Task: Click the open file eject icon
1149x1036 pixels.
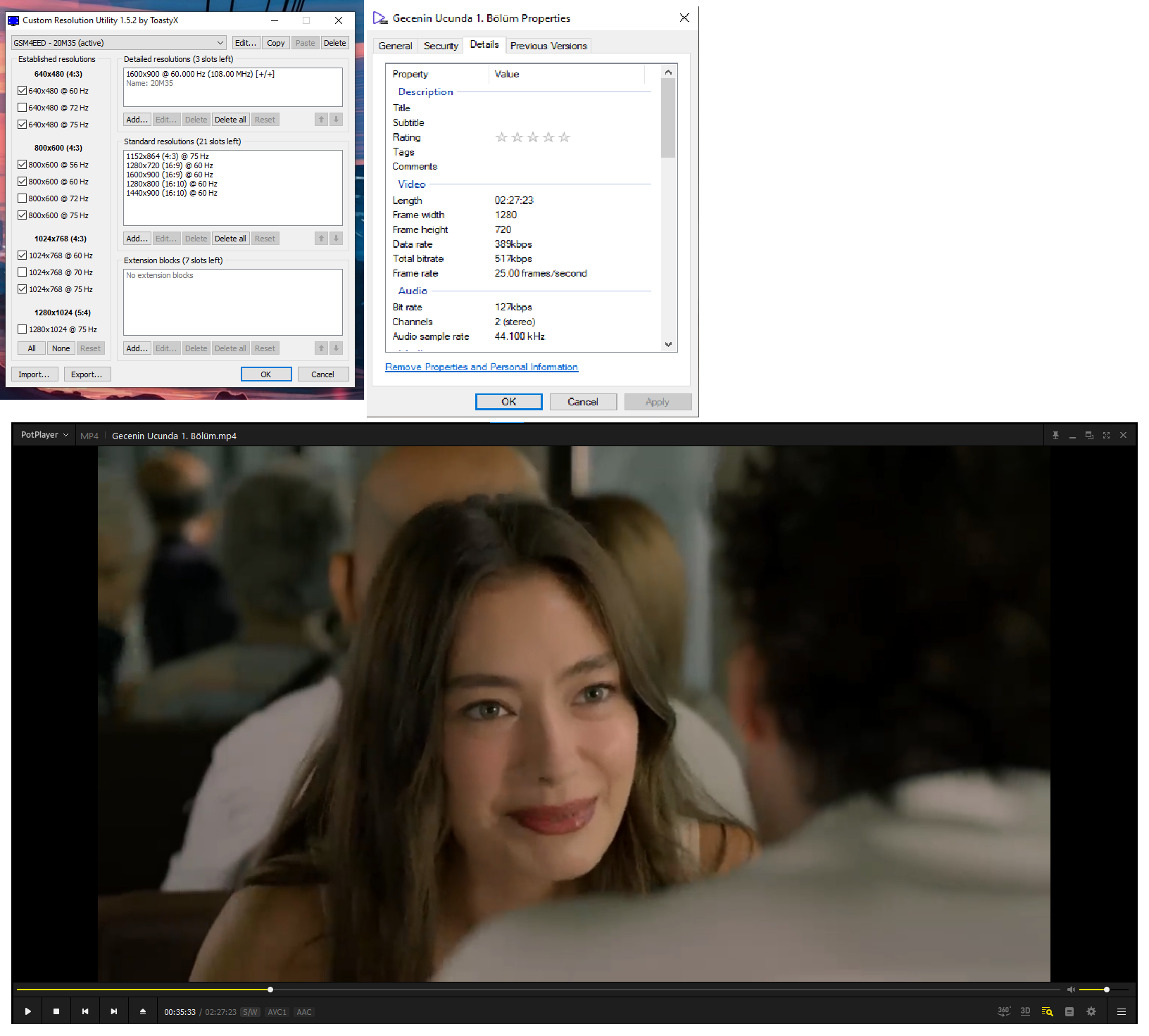Action: [x=143, y=1011]
